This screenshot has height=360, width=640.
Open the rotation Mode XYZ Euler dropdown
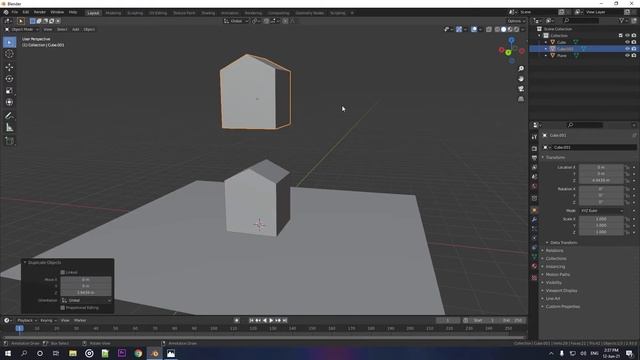click(602, 211)
